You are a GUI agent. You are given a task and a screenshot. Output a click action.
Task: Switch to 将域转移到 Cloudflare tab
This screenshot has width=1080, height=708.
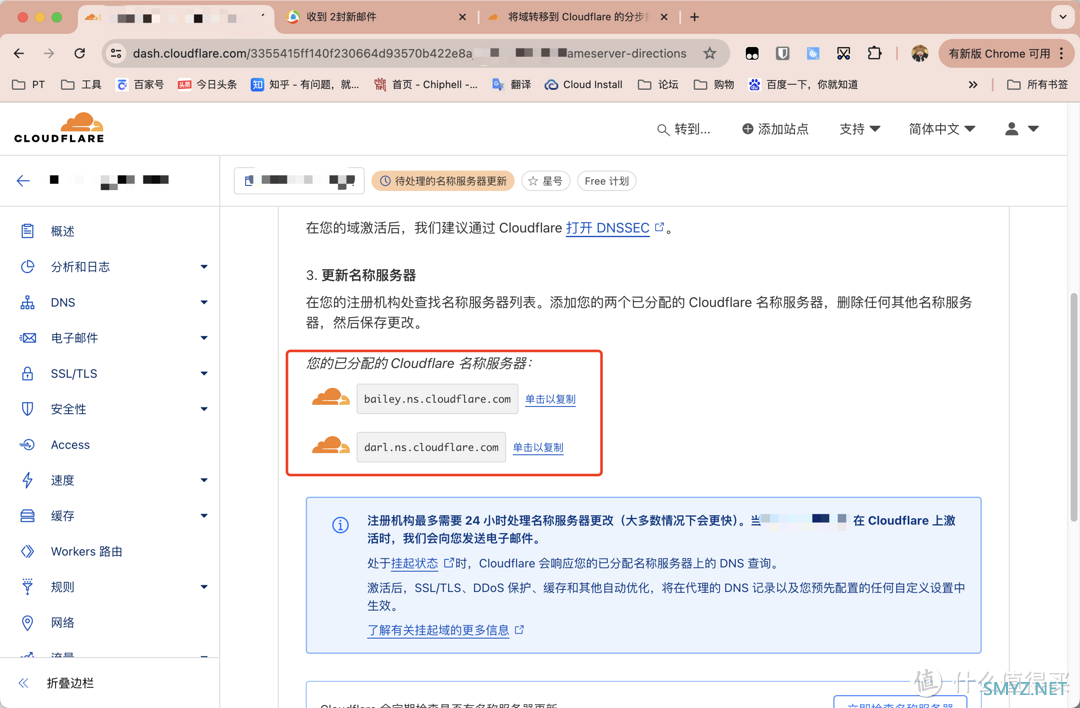coord(577,17)
